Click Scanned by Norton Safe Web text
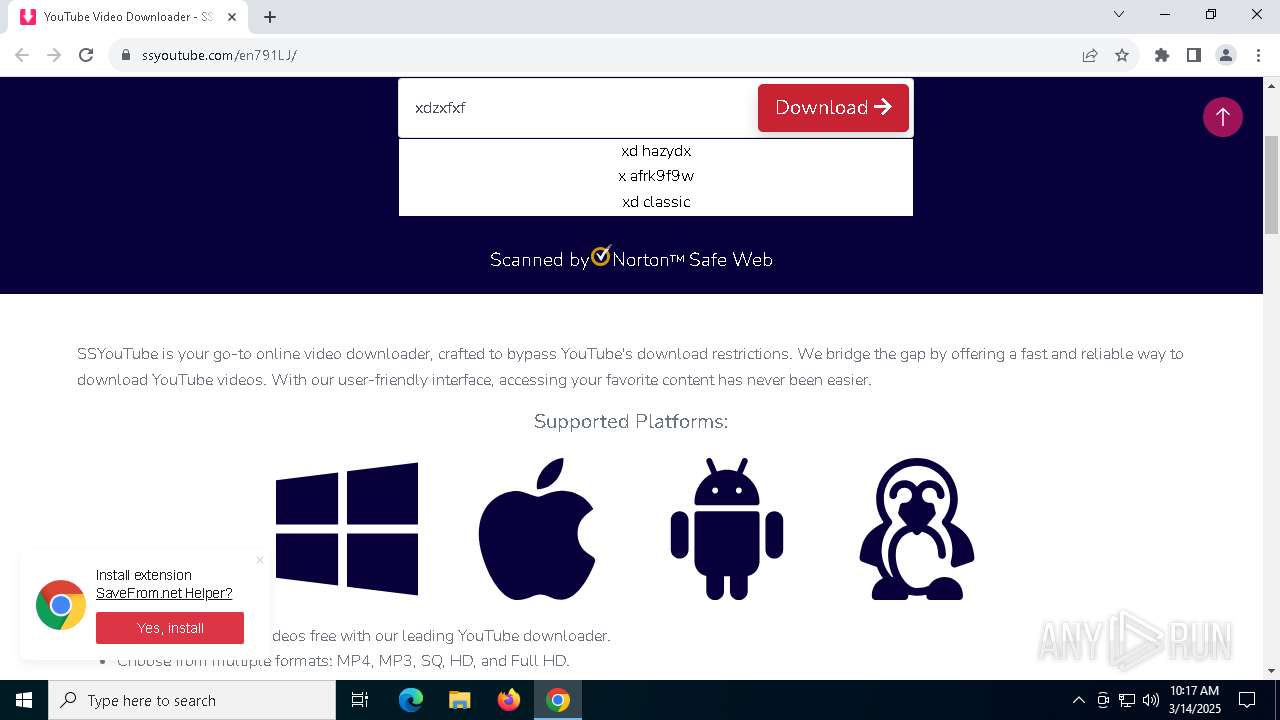This screenshot has width=1280, height=720. 631,259
